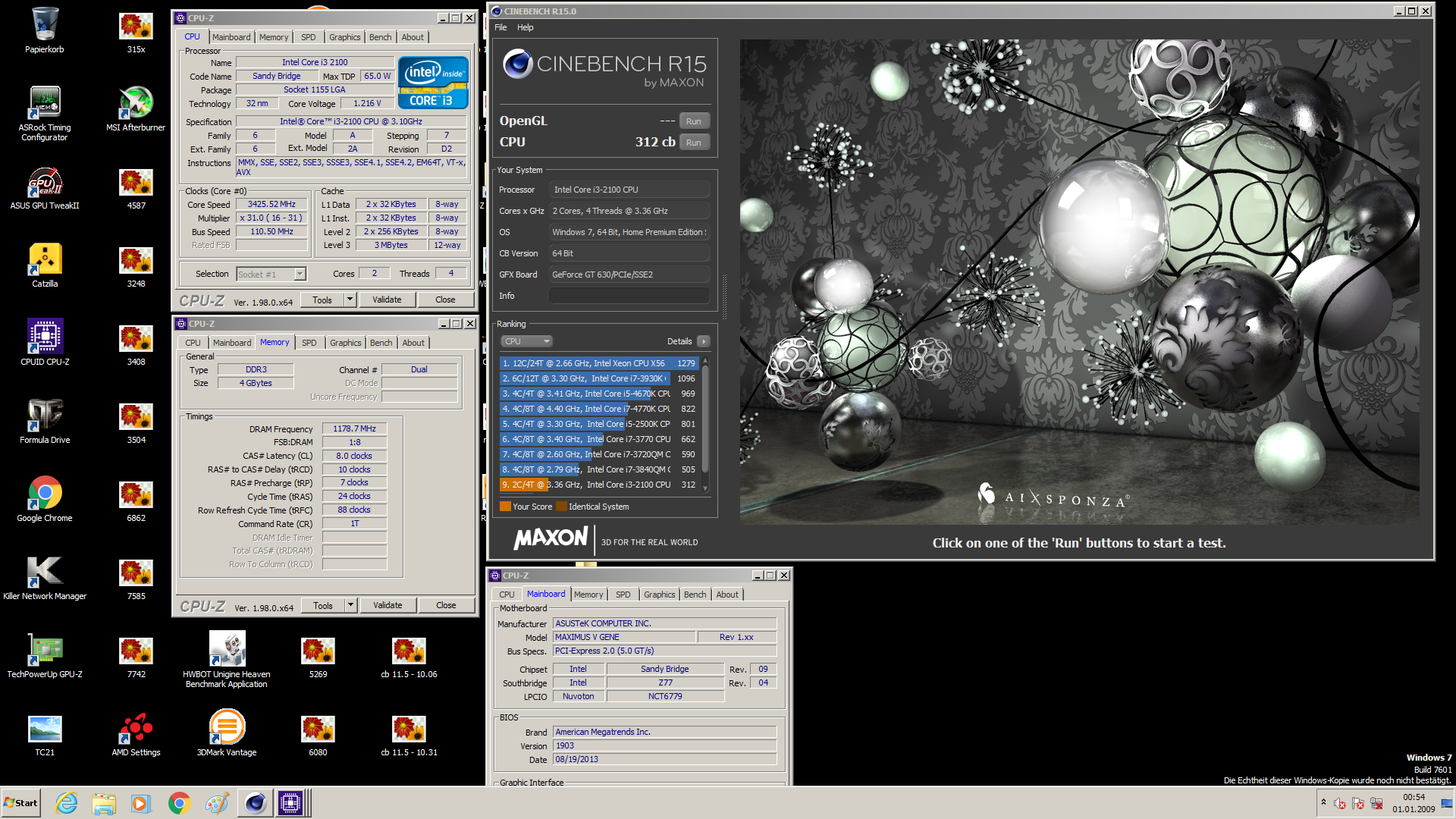
Task: Select SPD tab in top CPU-Z window
Action: [308, 37]
